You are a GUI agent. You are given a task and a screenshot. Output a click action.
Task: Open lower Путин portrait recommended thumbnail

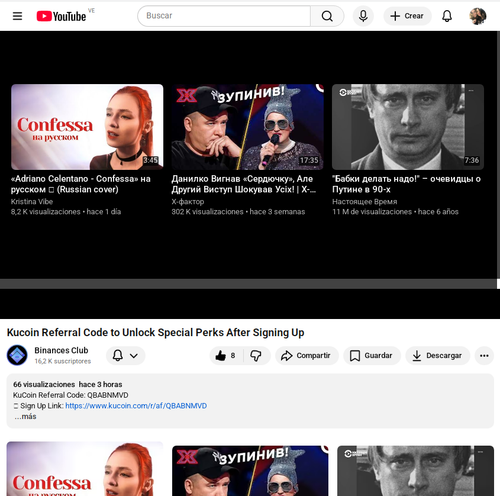(415, 471)
